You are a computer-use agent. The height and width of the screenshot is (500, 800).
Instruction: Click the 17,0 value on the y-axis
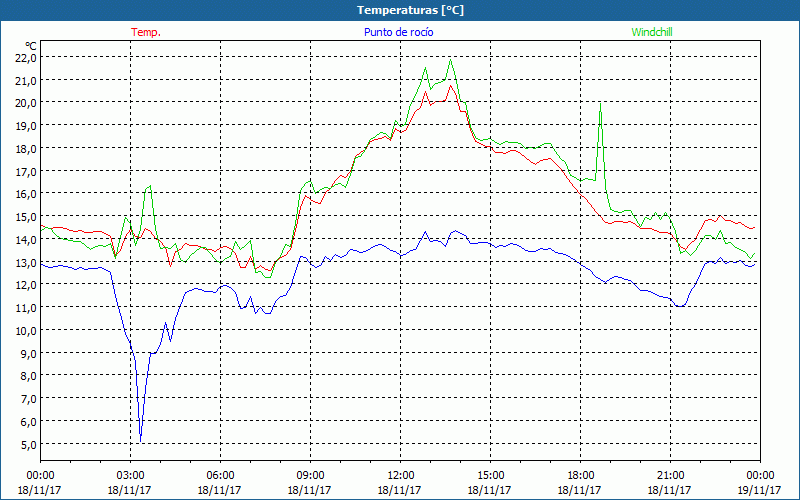point(26,171)
